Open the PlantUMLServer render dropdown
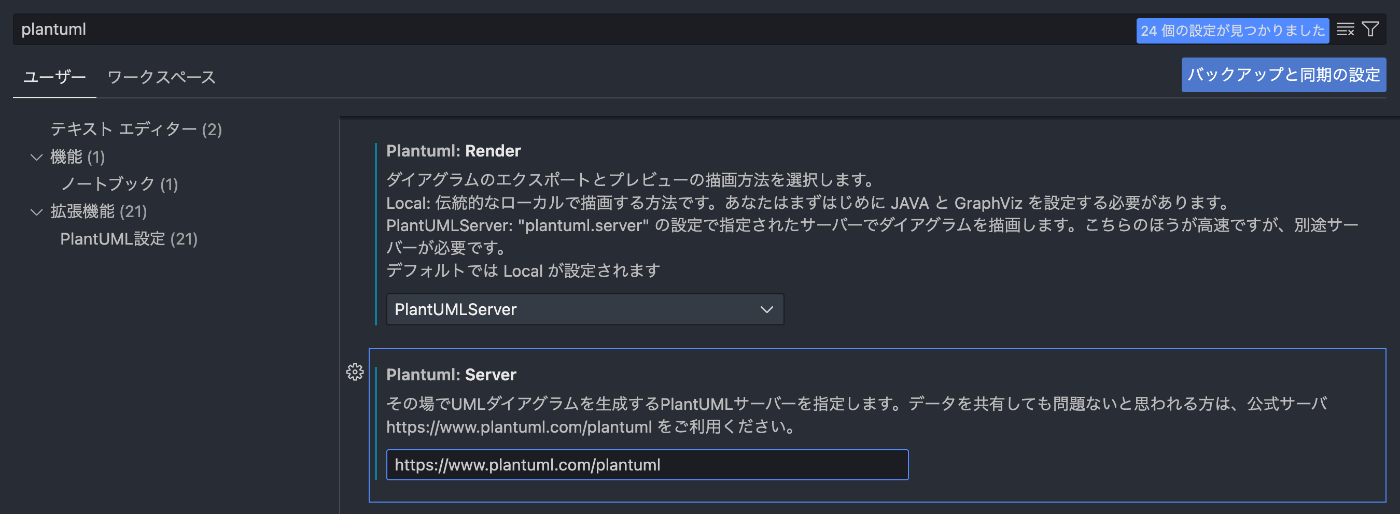This screenshot has width=1400, height=514. tap(585, 309)
